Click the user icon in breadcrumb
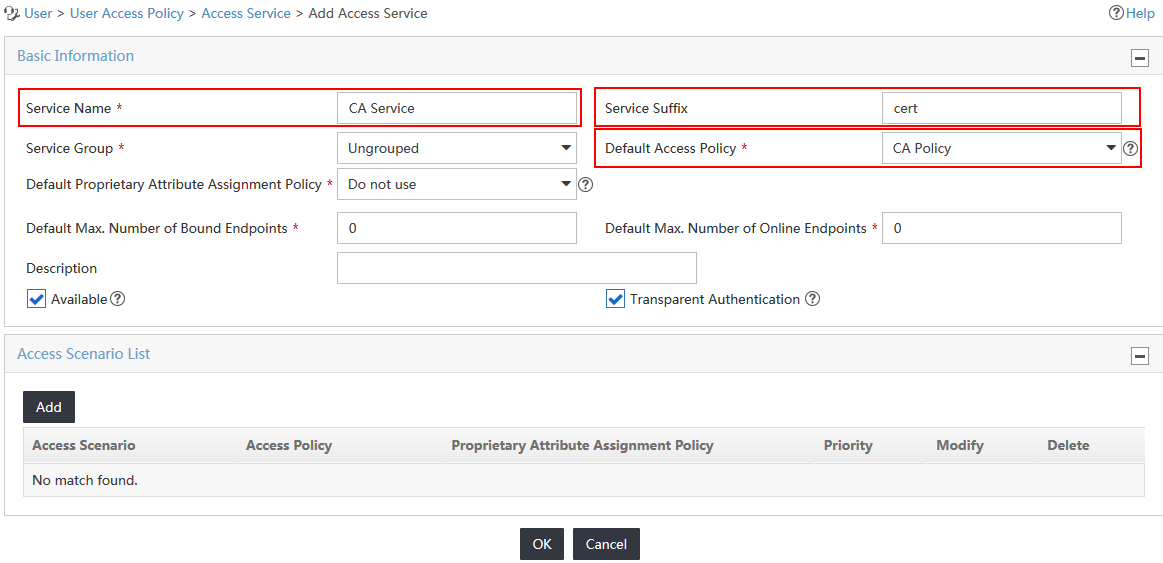 12,13
